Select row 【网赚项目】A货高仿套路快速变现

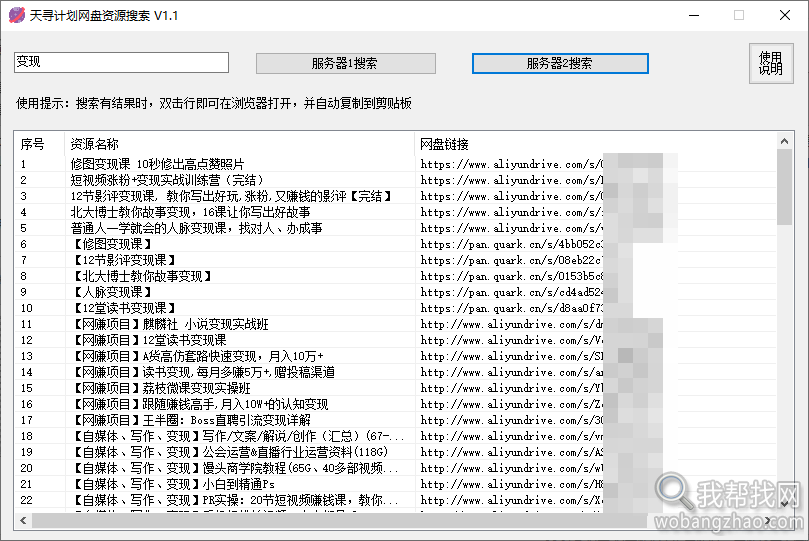[x=396, y=356]
